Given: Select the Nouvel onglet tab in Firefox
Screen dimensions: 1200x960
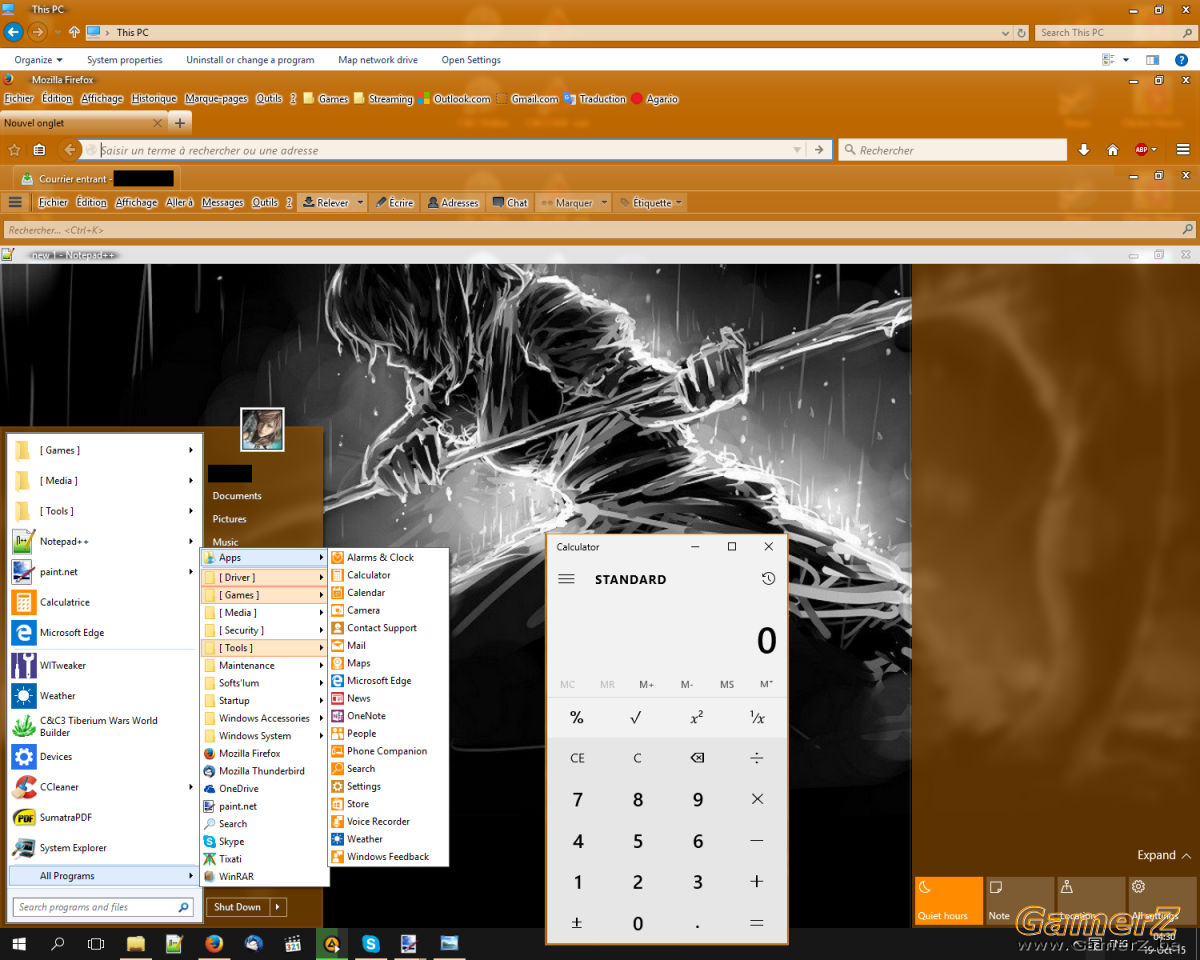Looking at the screenshot, I should tap(84, 123).
